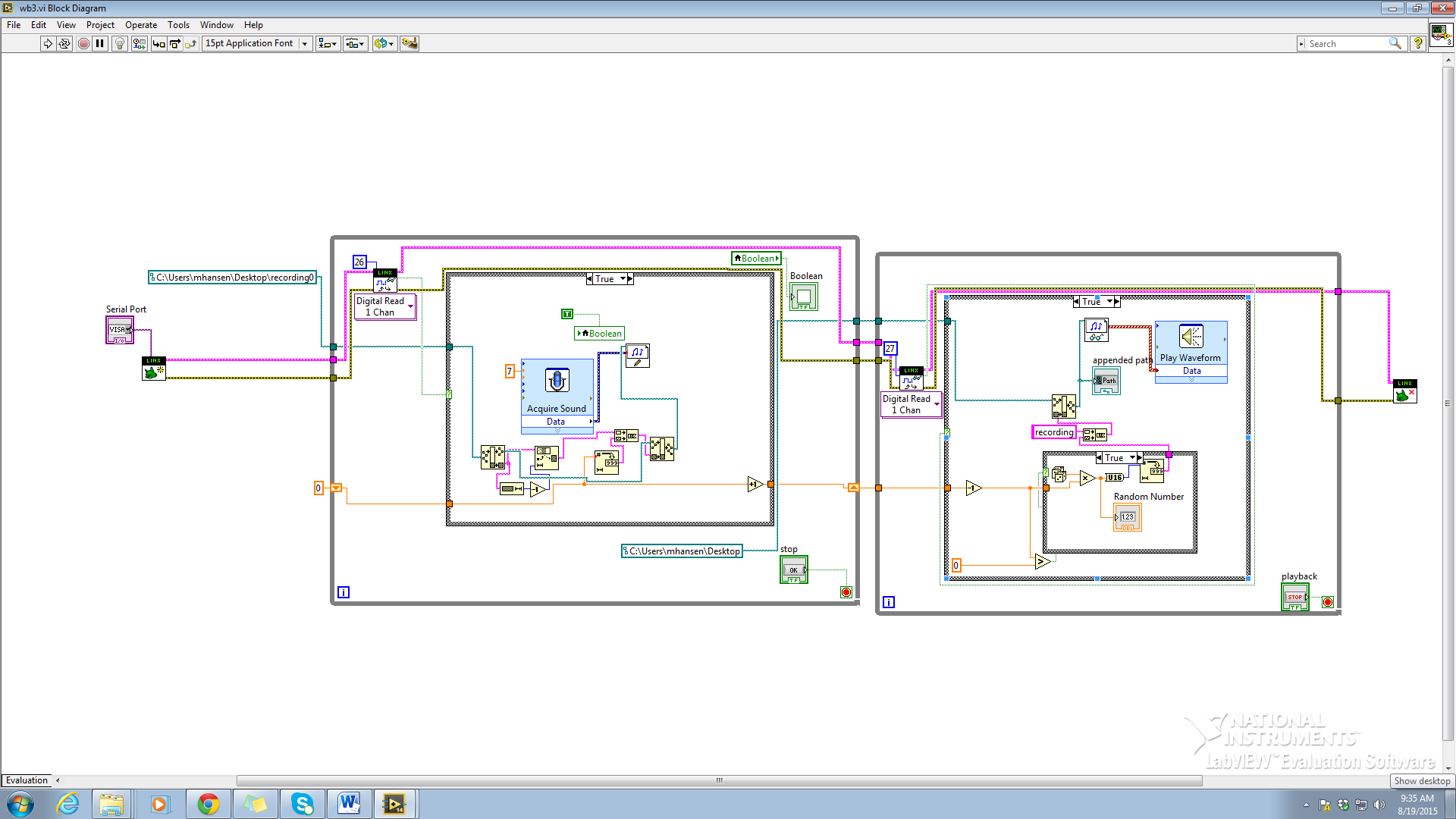Viewport: 1456px width, 819px height.
Task: Select the Random Number indicator terminal
Action: [1127, 517]
